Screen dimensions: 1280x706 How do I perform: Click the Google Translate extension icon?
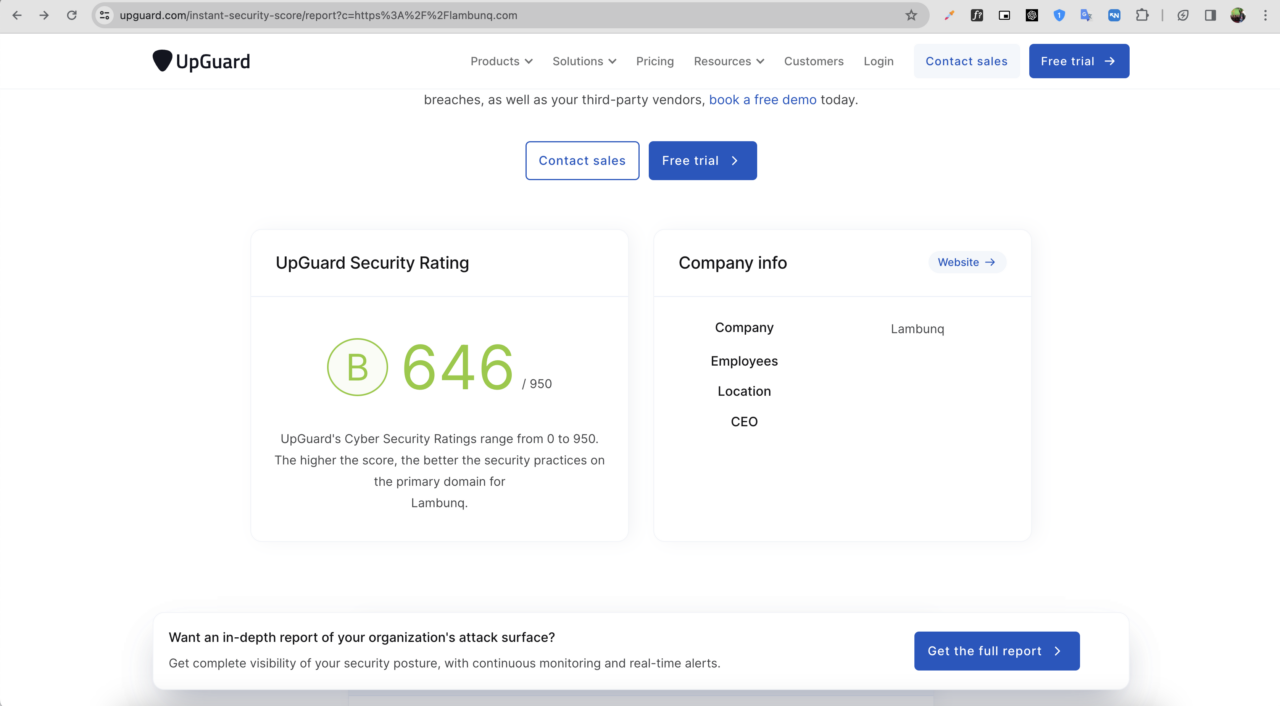(x=1086, y=15)
